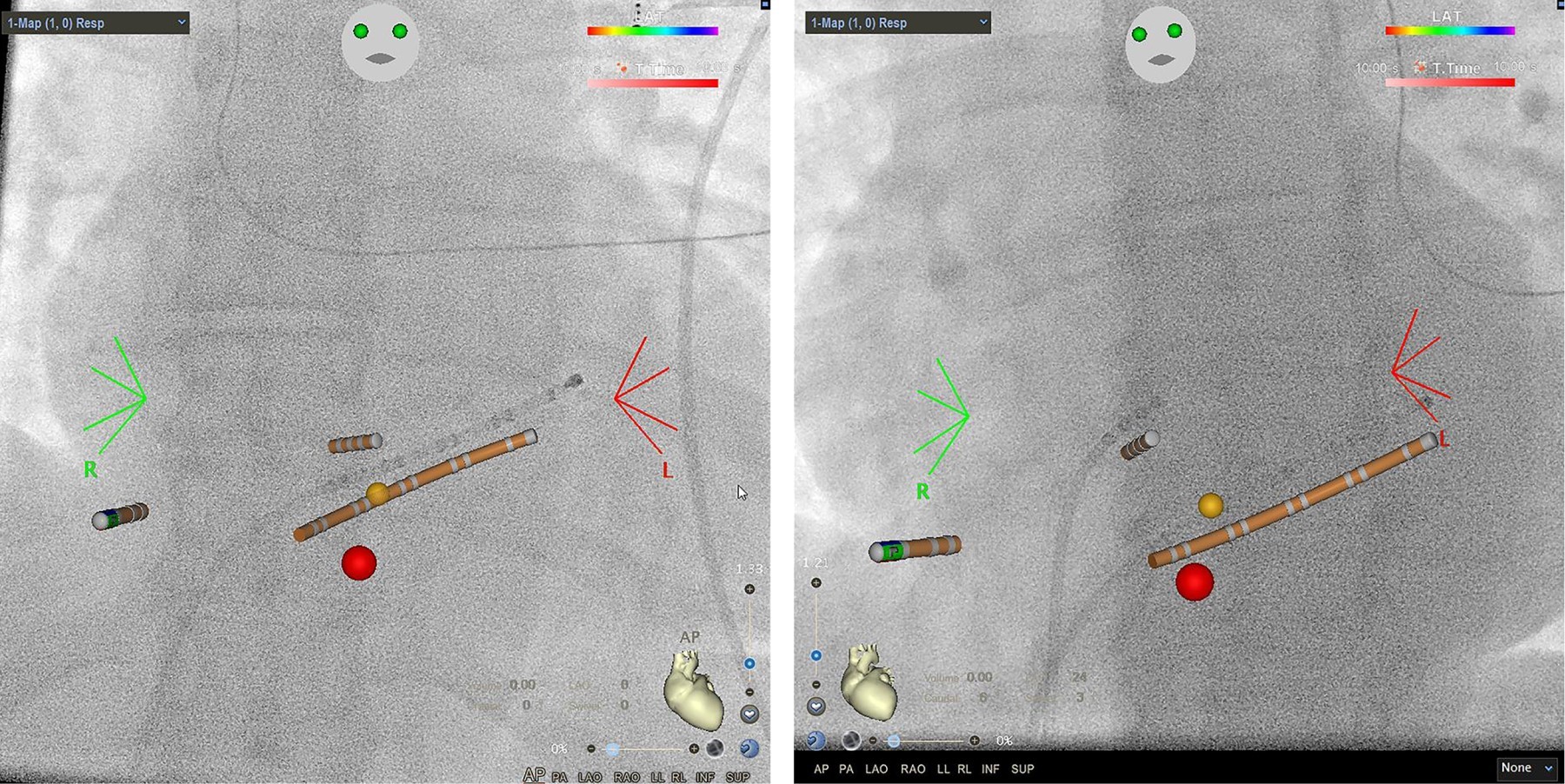Click zoom-out minus on right pane vertical slider

[816, 684]
